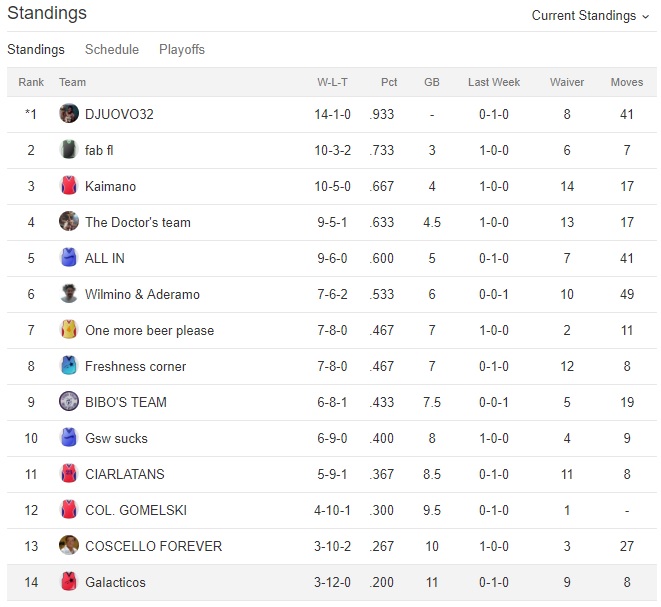The height and width of the screenshot is (607, 661).
Task: Click Freshness corner jersey icon
Action: pos(69,366)
